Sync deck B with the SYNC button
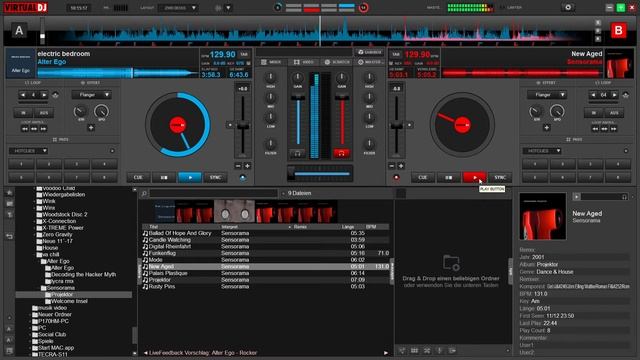This screenshot has width=640, height=360. (x=500, y=178)
